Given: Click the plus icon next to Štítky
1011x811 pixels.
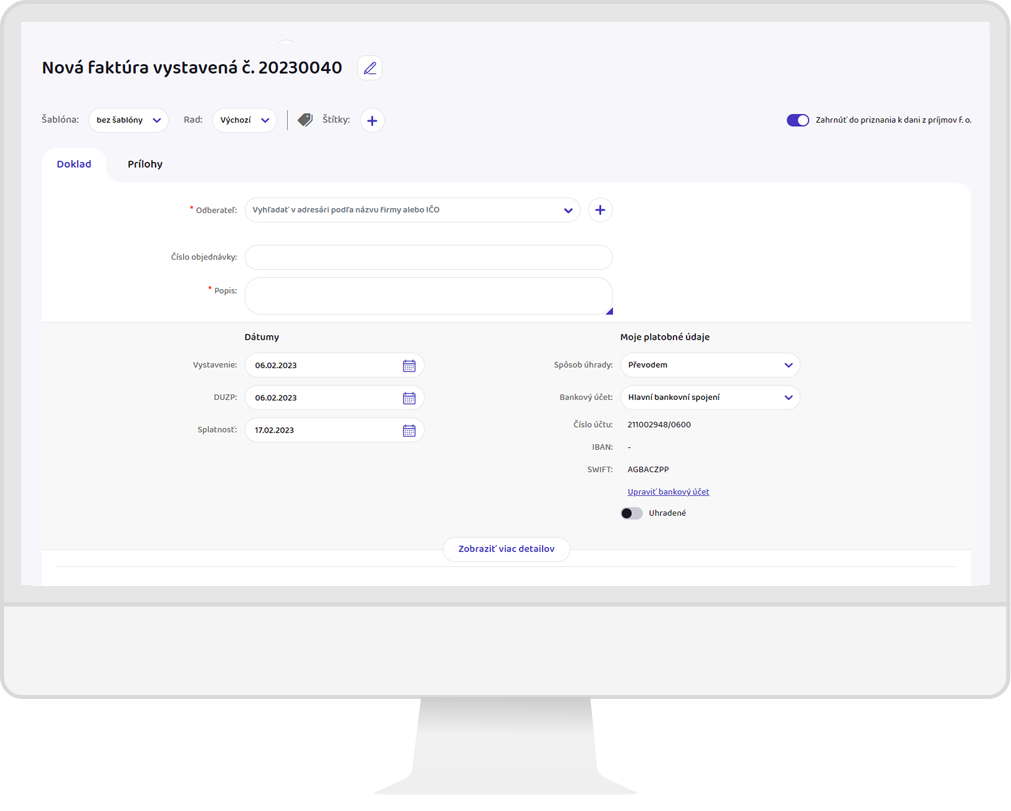Looking at the screenshot, I should (x=372, y=121).
